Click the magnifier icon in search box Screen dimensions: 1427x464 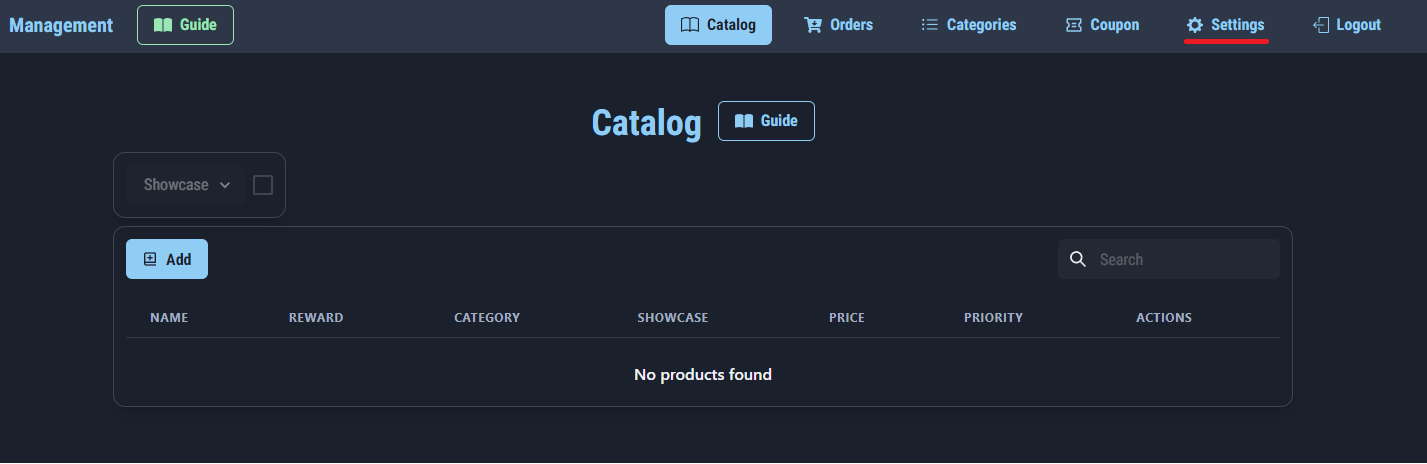tap(1078, 259)
